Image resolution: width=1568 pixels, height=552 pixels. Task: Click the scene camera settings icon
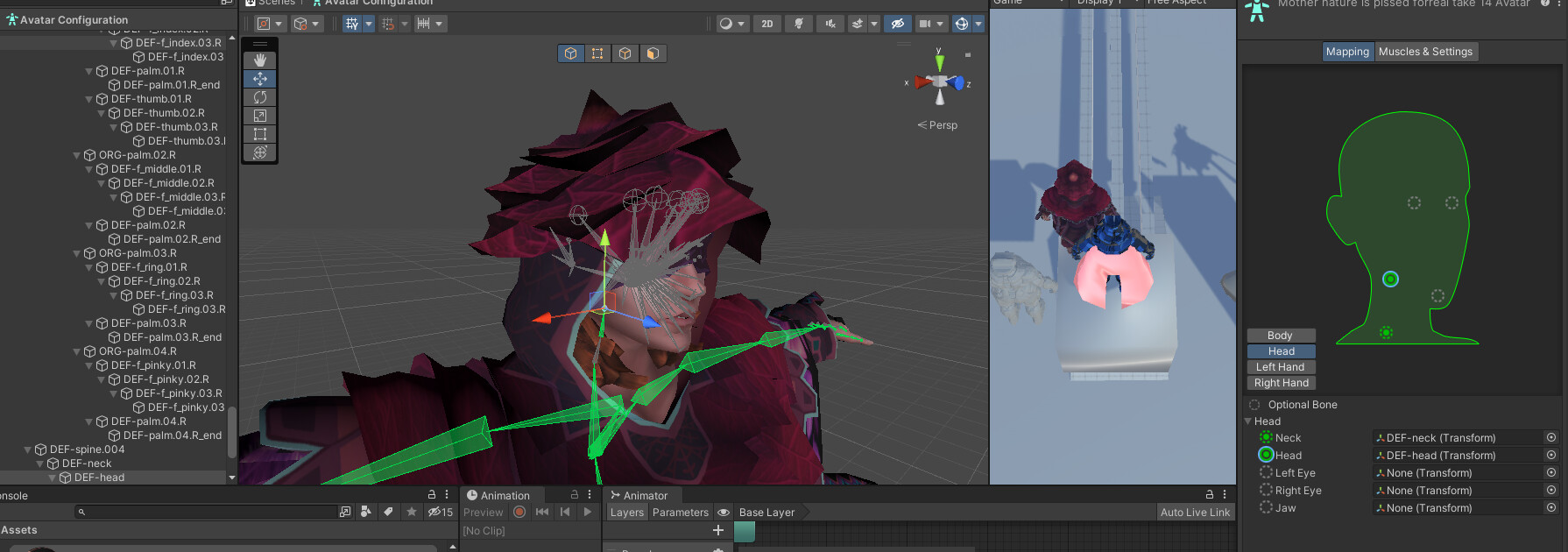[925, 24]
